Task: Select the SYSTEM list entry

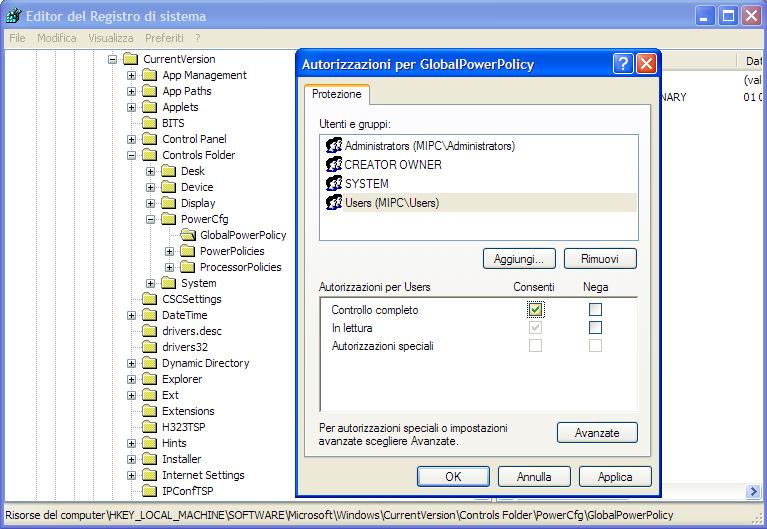Action: [x=366, y=184]
